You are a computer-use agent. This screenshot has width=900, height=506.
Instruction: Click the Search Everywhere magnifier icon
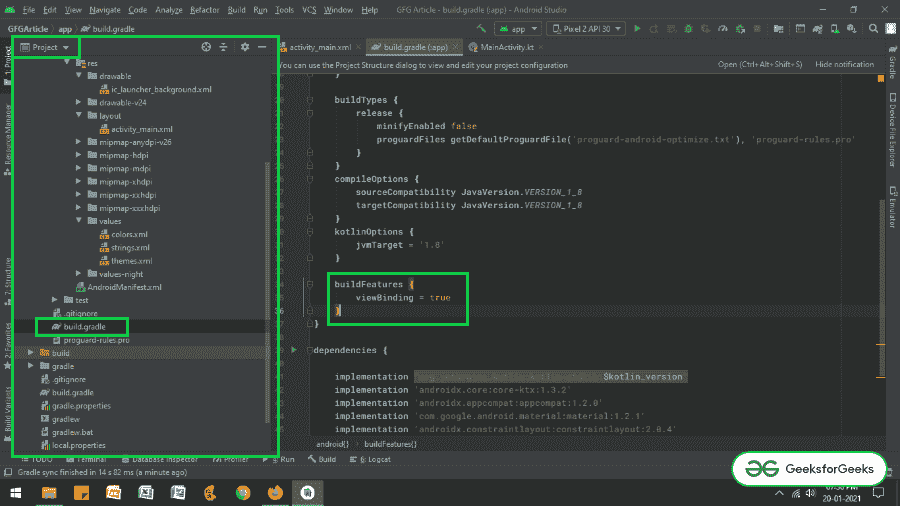tap(873, 29)
